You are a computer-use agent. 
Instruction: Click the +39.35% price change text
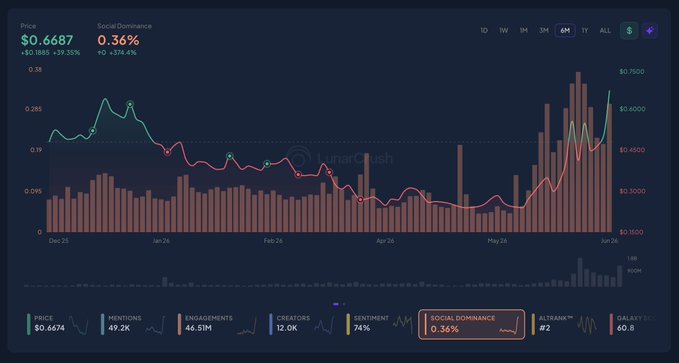click(66, 53)
